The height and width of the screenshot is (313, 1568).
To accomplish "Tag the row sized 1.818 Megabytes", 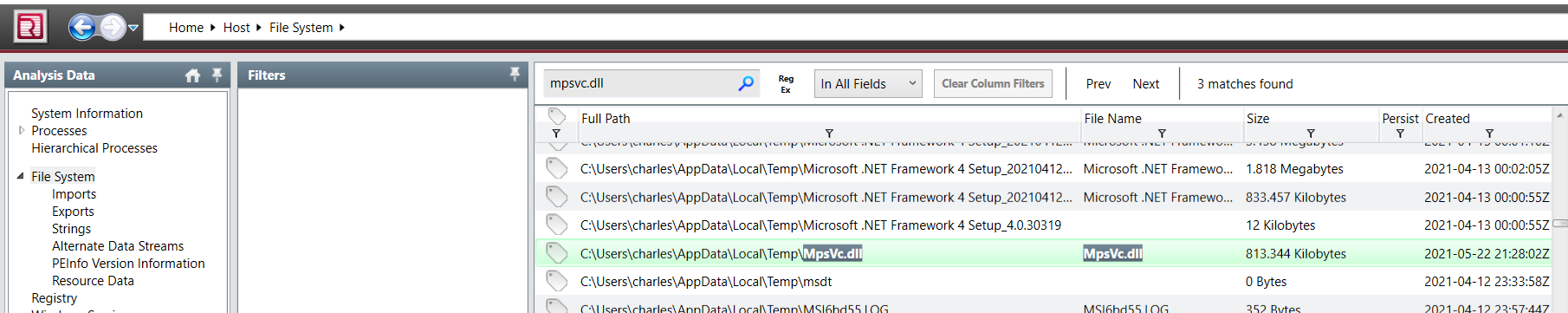I will 556,168.
